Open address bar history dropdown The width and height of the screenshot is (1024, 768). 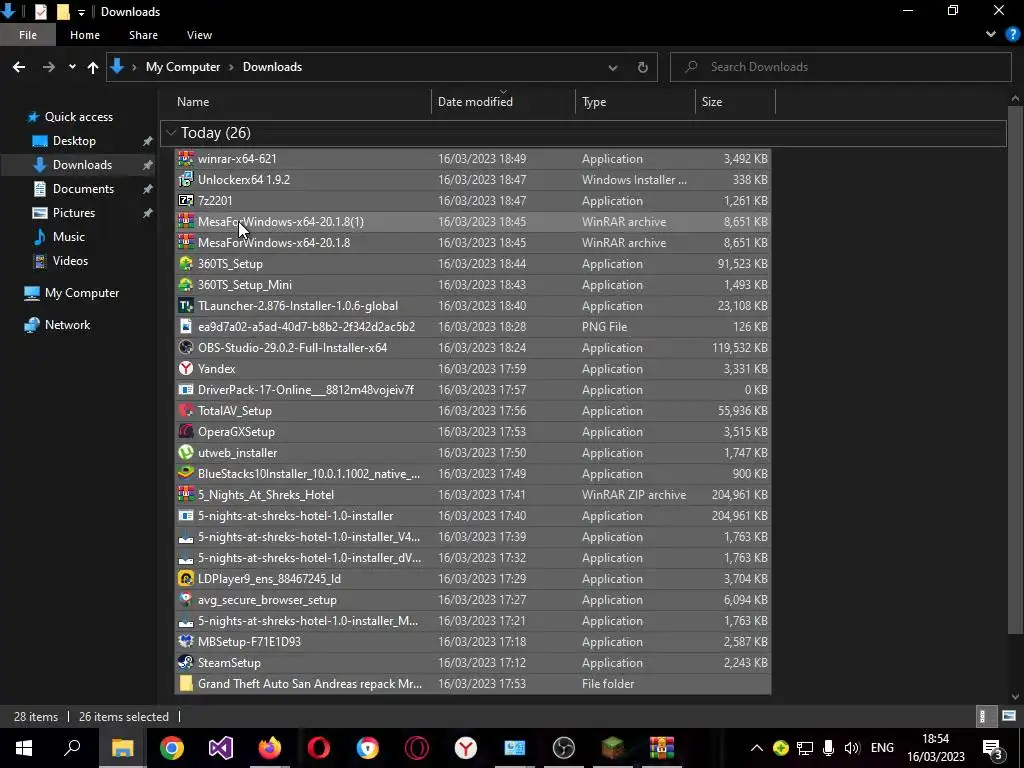pyautogui.click(x=613, y=67)
